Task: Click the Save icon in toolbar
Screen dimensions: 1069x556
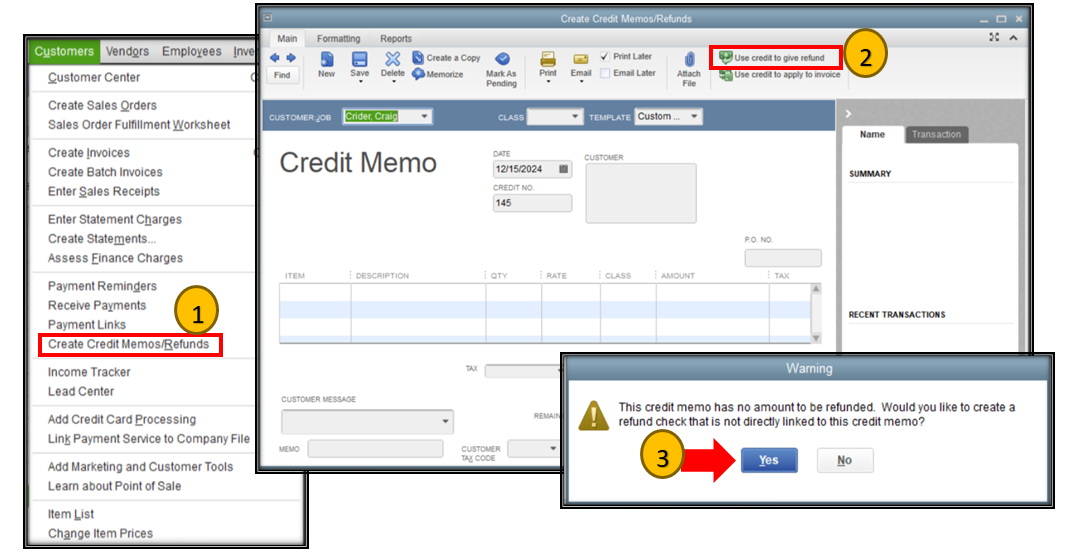Action: coord(359,59)
